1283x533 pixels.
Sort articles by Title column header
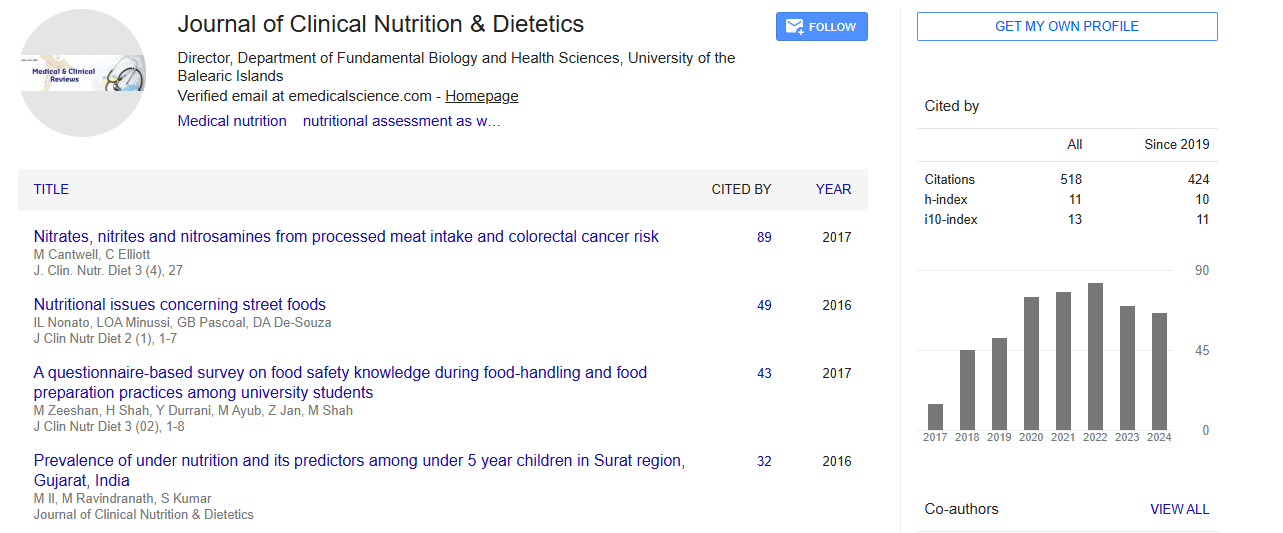click(x=51, y=189)
